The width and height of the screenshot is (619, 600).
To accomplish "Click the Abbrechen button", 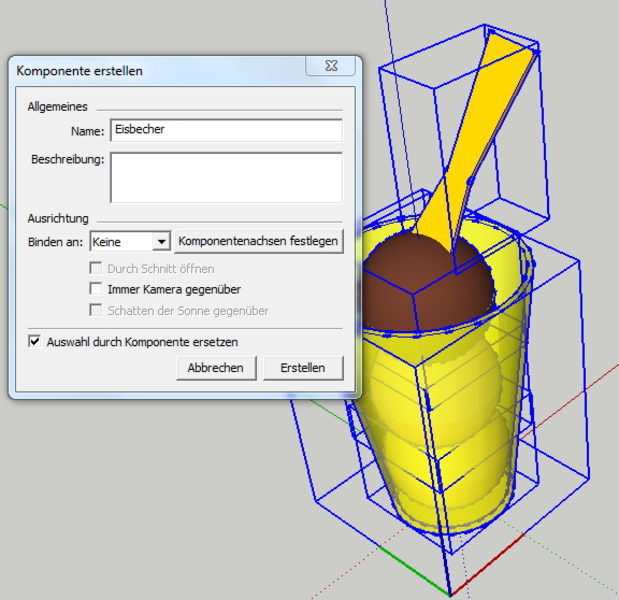I will [x=216, y=368].
